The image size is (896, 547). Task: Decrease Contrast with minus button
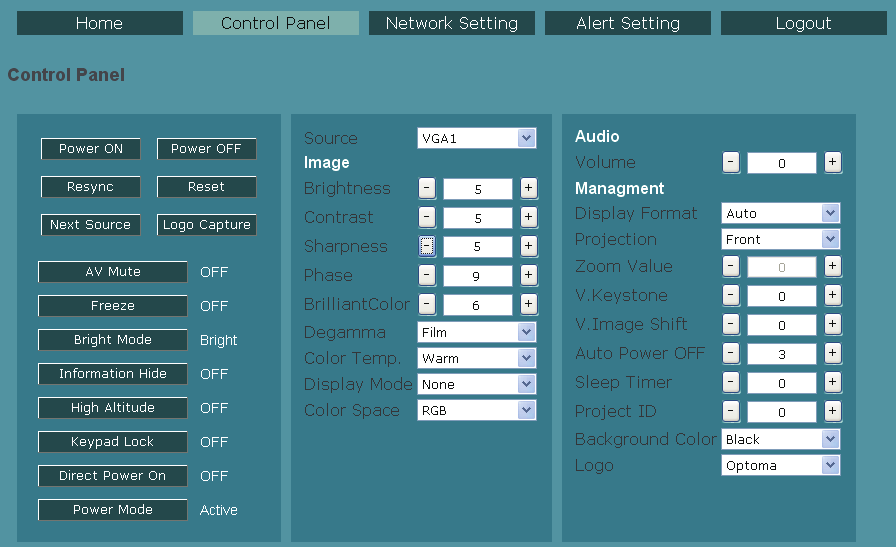pyautogui.click(x=427, y=217)
